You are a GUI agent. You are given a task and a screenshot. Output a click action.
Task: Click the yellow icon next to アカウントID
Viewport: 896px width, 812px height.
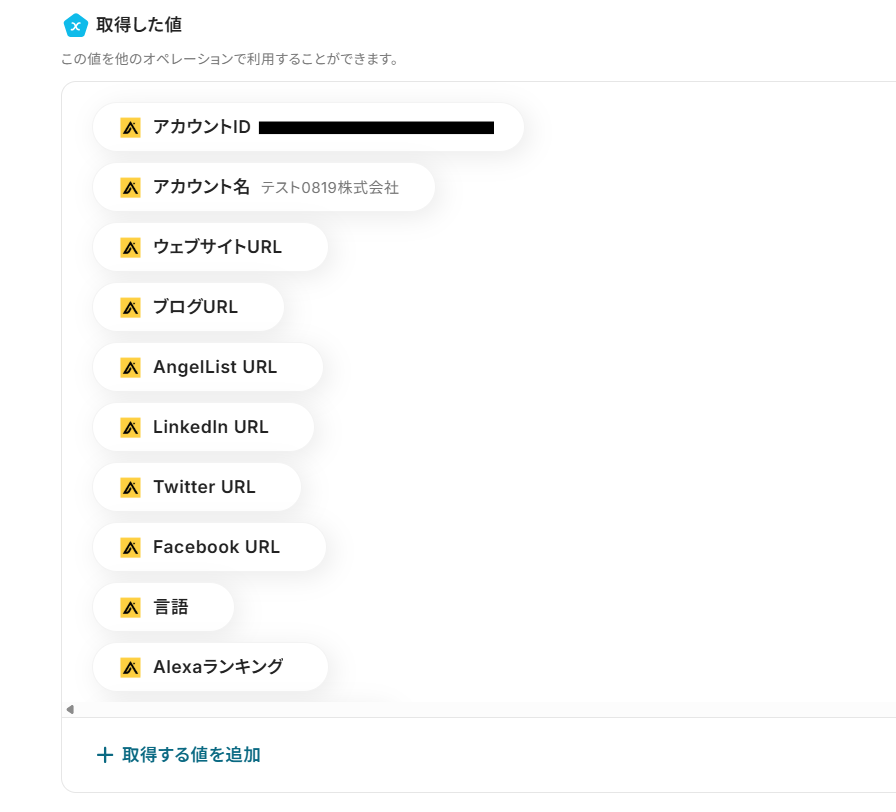tap(130, 127)
